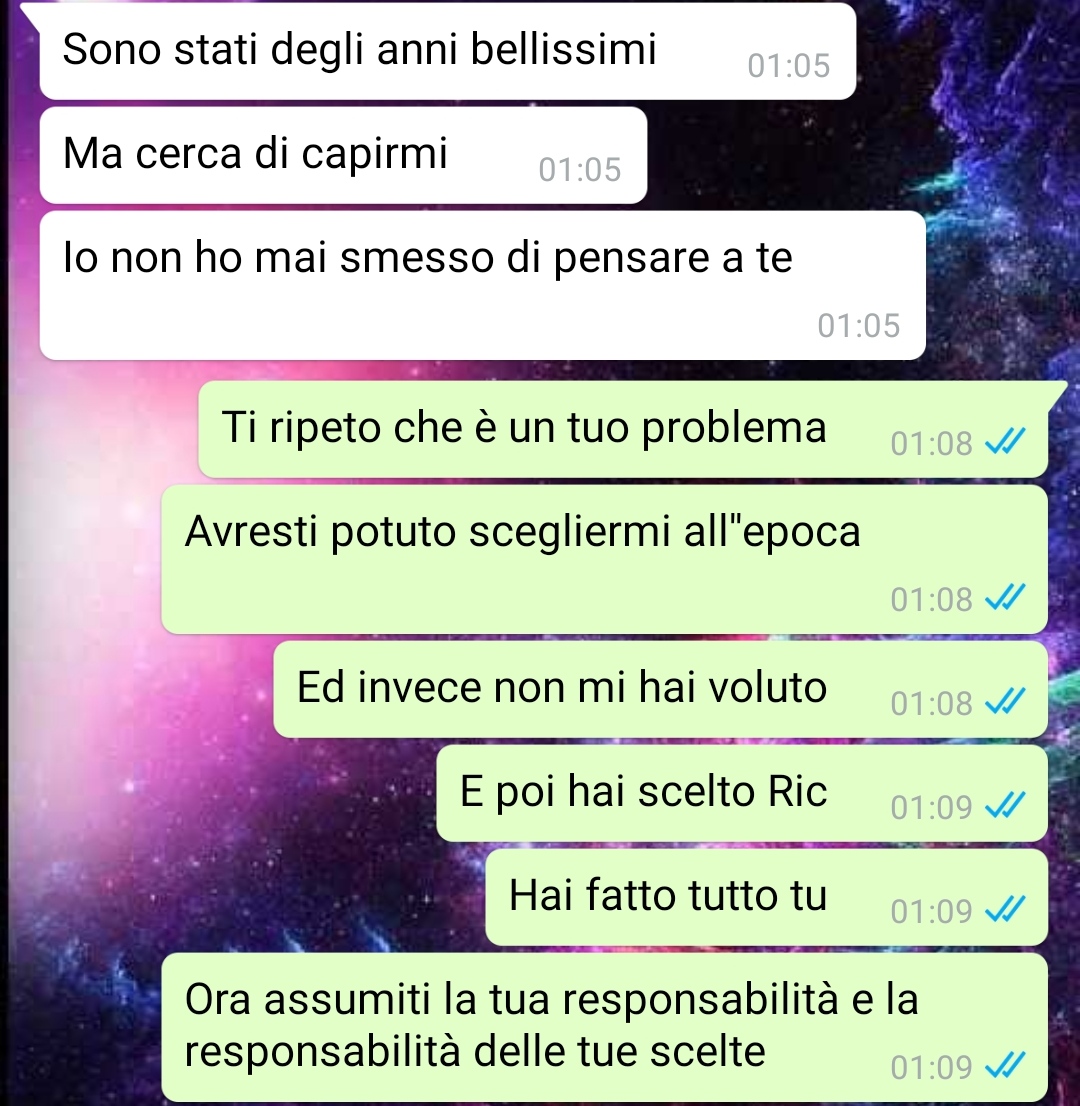Select the message 'E poi hai scelto Ric'
The image size is (1080, 1106).
pyautogui.click(x=742, y=793)
